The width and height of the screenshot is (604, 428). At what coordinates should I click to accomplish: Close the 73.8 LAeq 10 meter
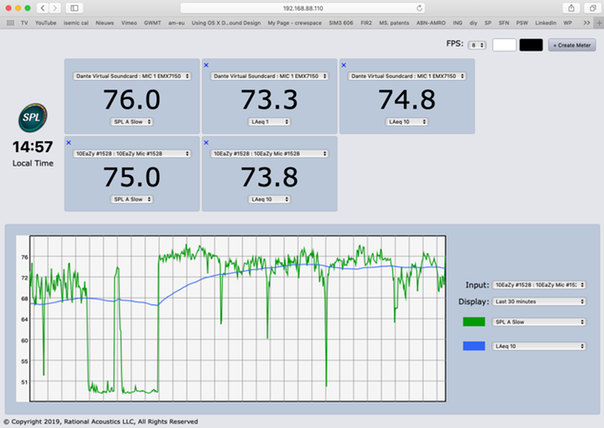click(x=207, y=143)
